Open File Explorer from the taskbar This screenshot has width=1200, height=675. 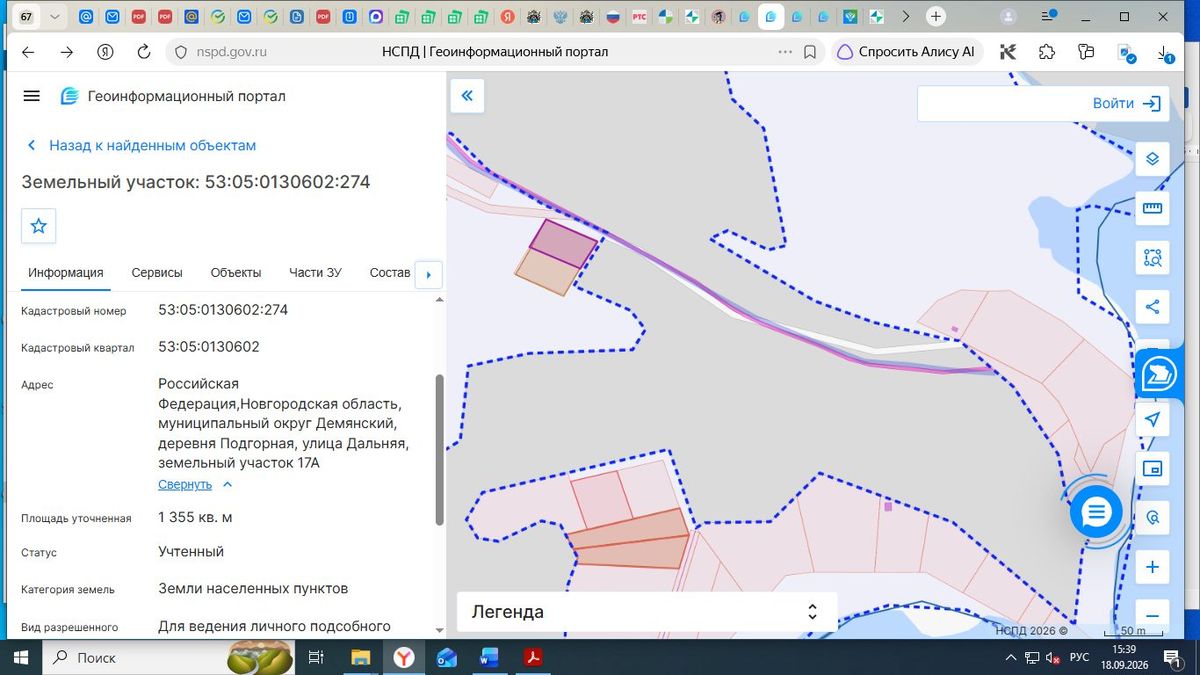pos(360,657)
